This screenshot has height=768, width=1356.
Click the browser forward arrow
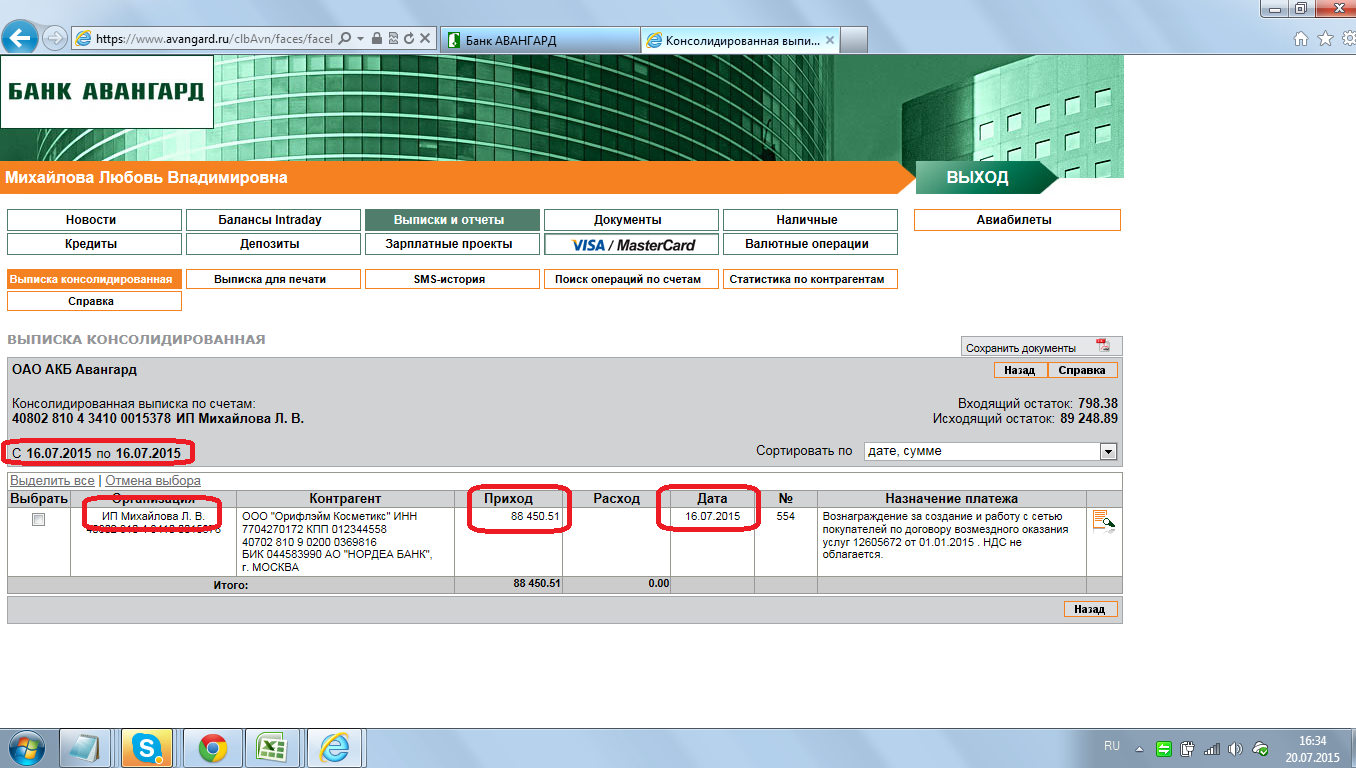56,39
